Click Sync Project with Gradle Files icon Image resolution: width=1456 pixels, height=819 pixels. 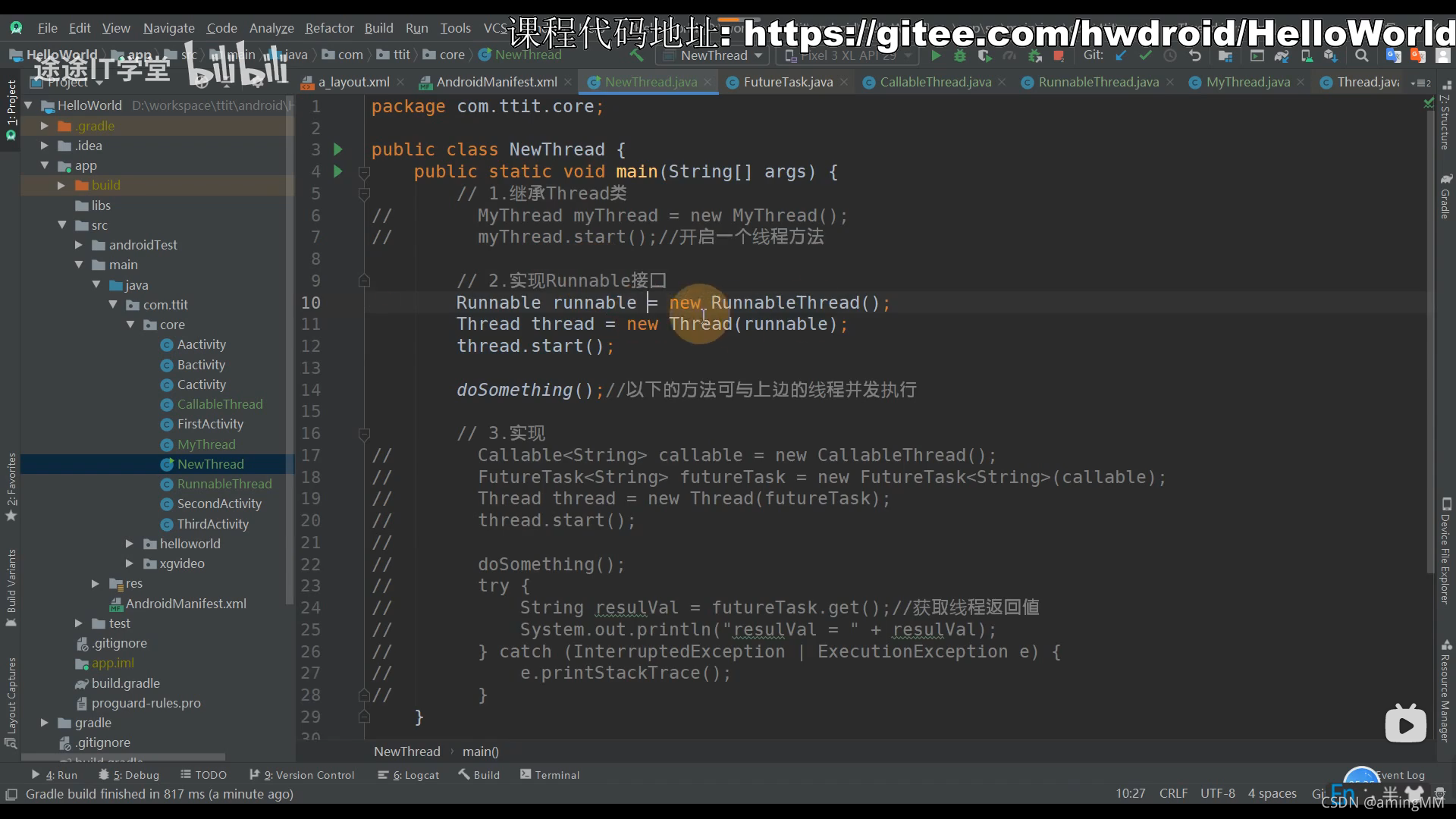(x=1282, y=55)
